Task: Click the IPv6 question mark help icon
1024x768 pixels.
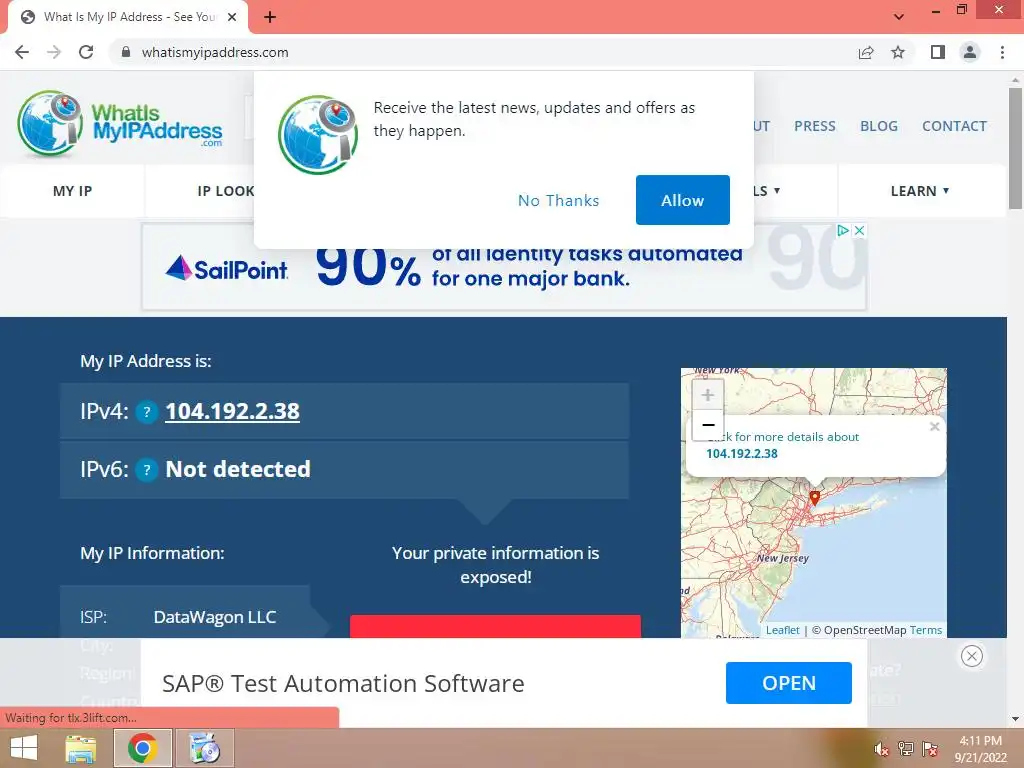Action: (147, 470)
